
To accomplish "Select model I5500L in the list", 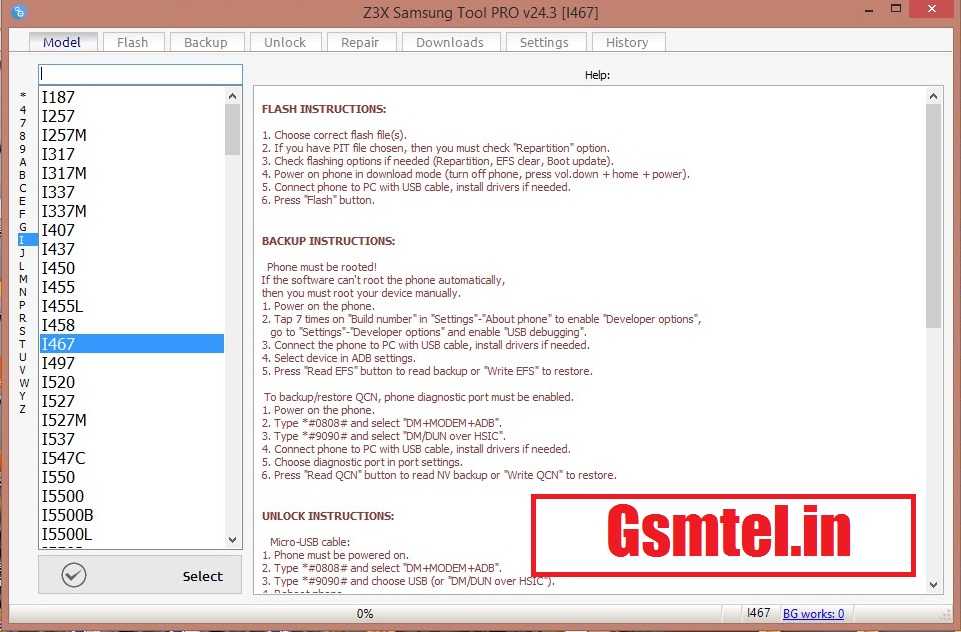I will point(132,535).
